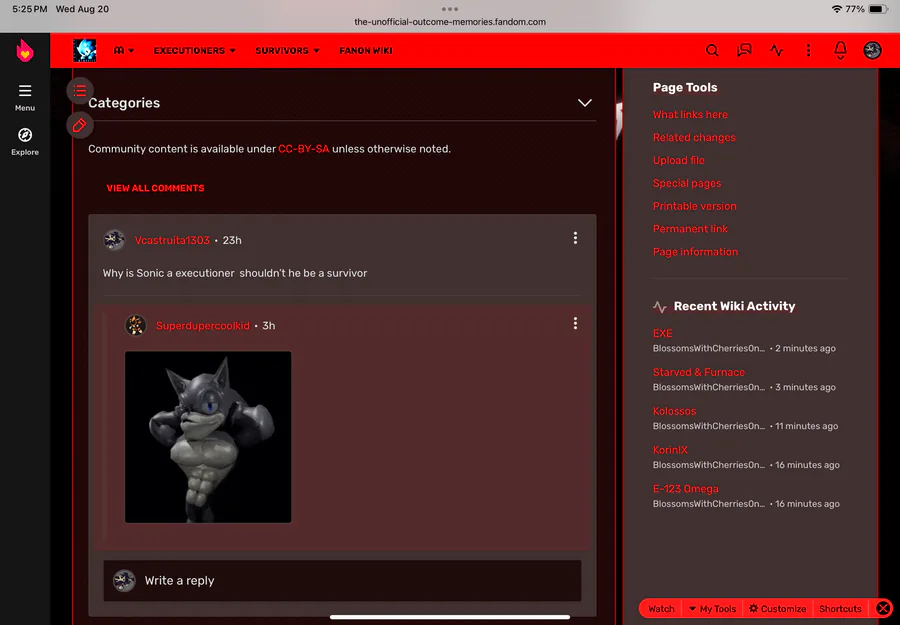Open Printable version link
This screenshot has width=900, height=625.
695,206
